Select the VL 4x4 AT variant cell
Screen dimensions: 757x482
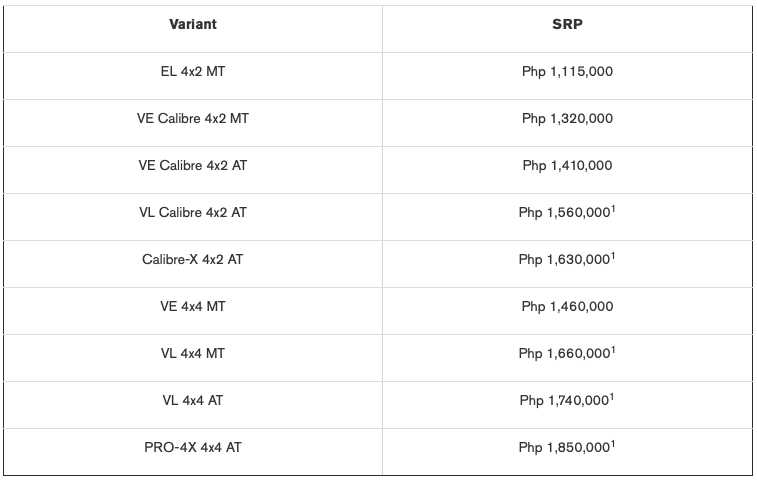click(x=193, y=400)
